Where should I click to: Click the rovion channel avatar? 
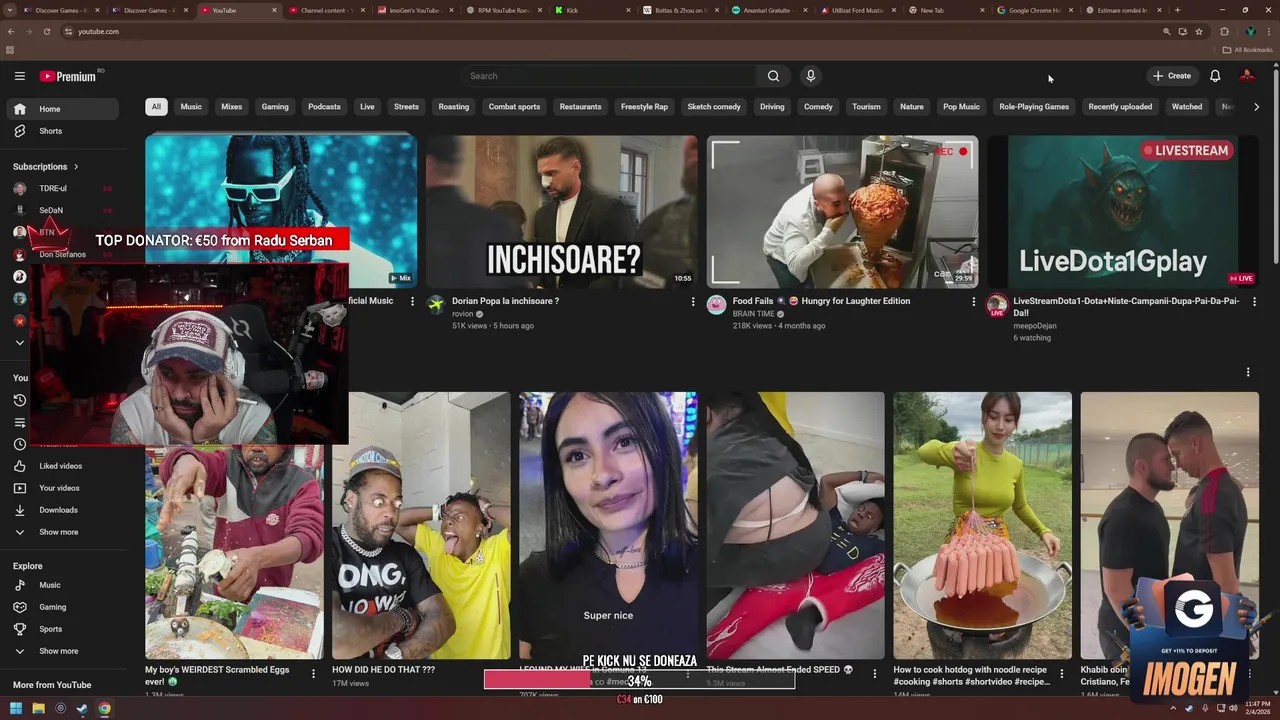436,305
